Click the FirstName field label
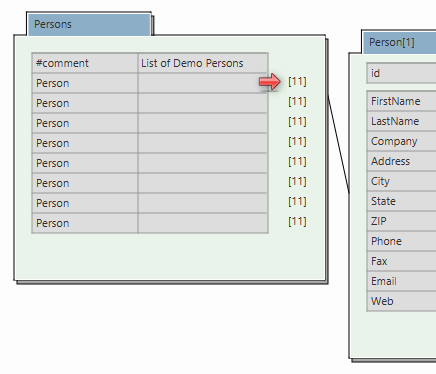Screen dimensions: 436x374 [396, 101]
